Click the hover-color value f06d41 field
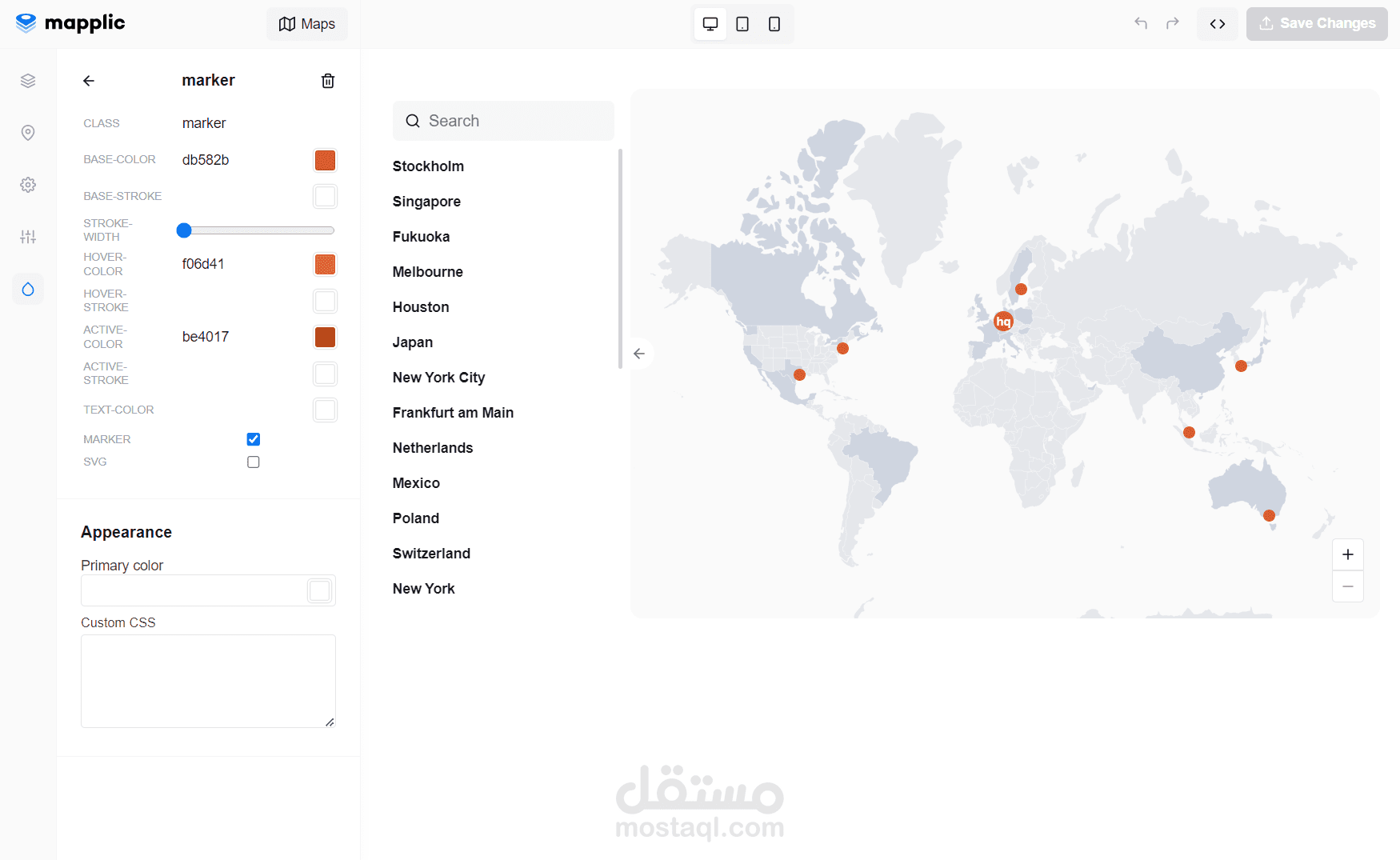Viewport: 1400px width, 860px height. tap(203, 264)
